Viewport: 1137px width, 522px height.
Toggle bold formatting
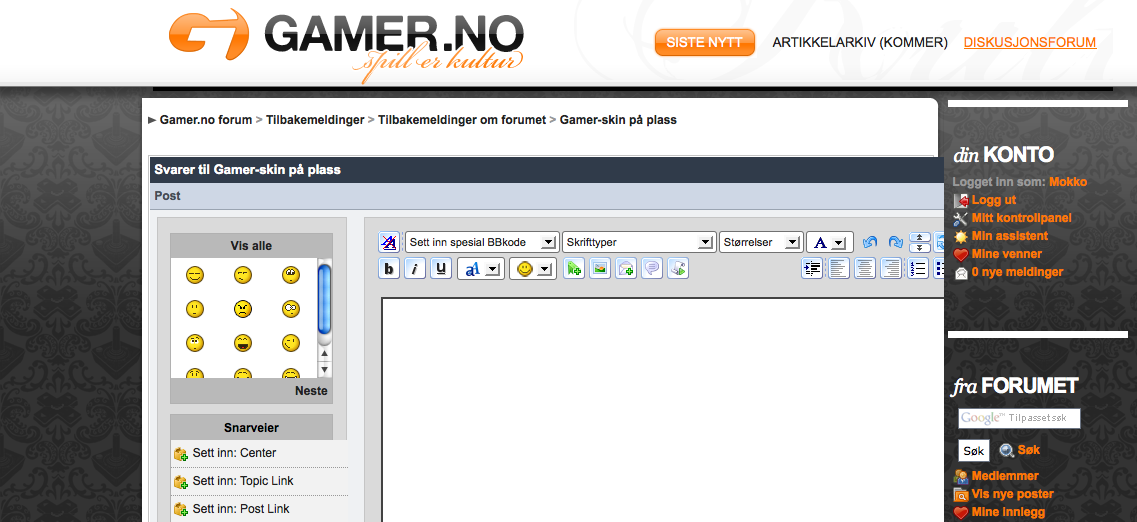(x=389, y=269)
